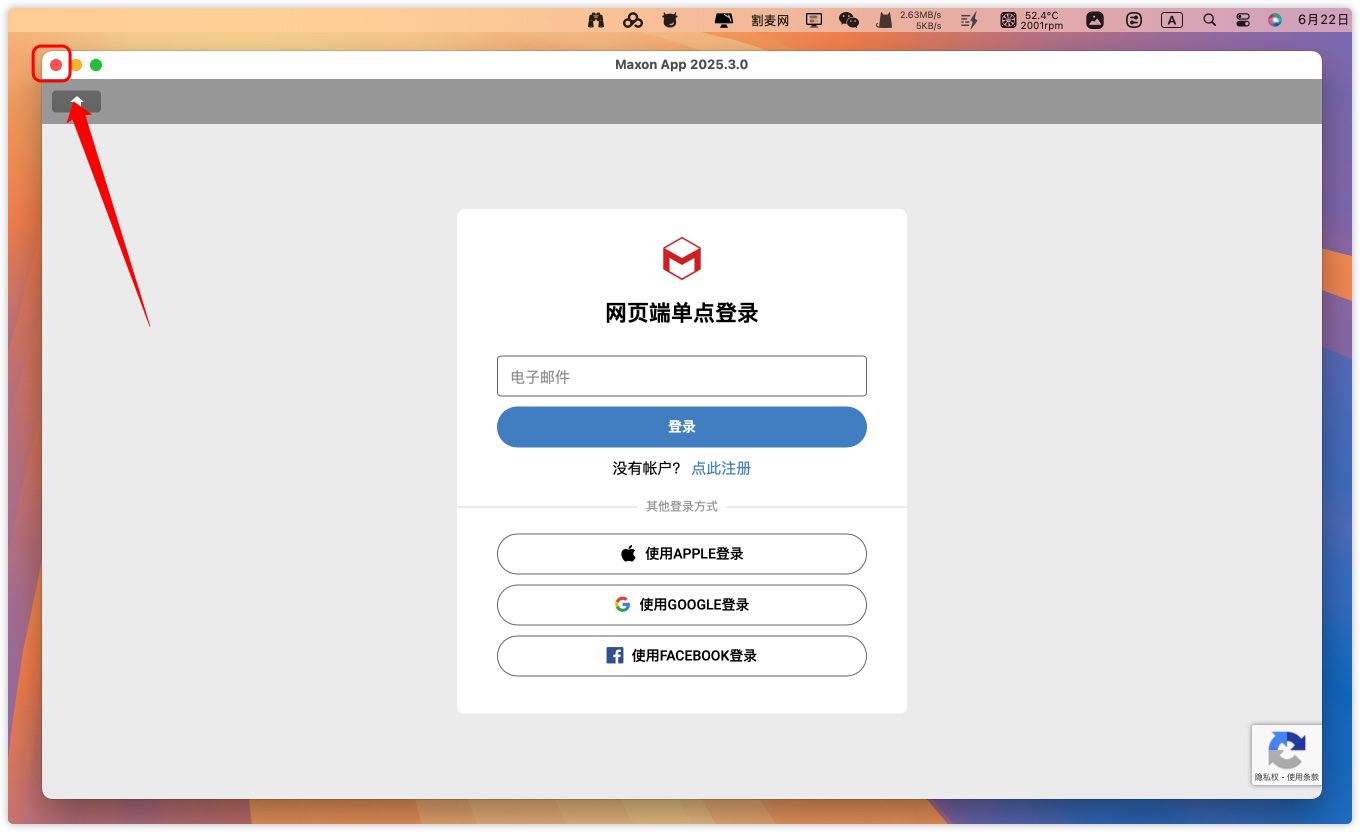Click the binoculars icon in menu bar
Image resolution: width=1360 pixels, height=832 pixels.
(x=596, y=20)
